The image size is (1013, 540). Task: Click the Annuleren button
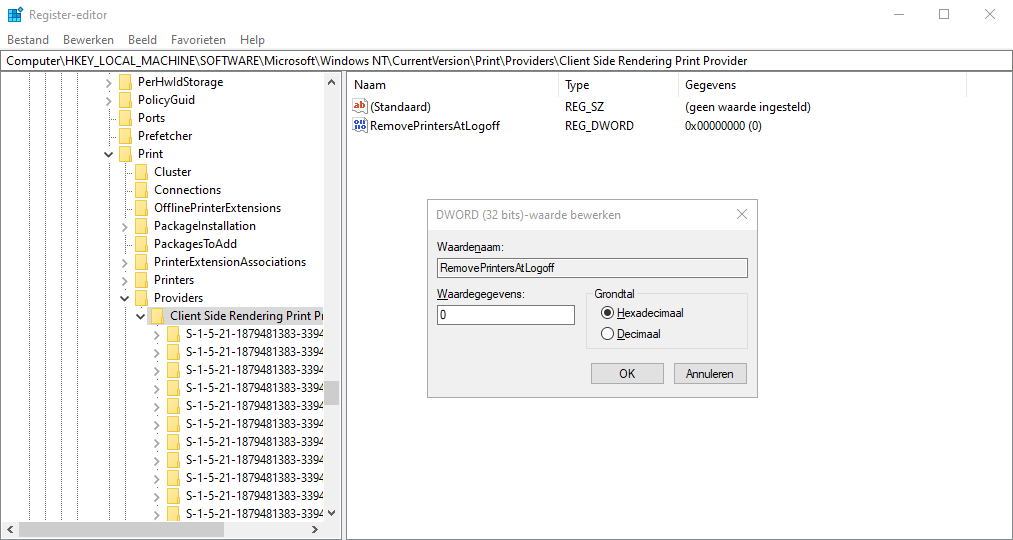click(710, 373)
